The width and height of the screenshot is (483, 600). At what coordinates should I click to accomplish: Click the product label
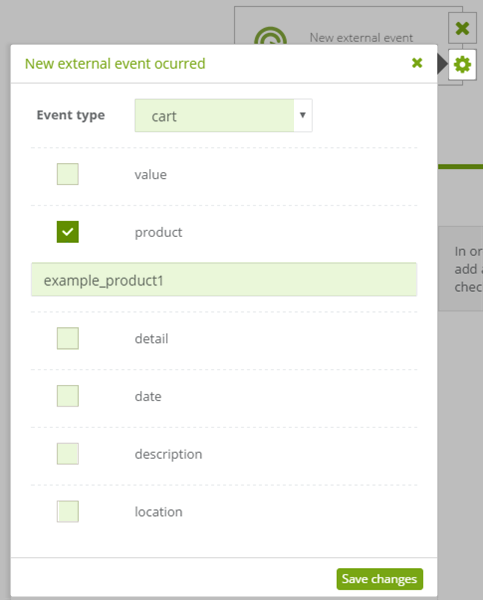tap(158, 232)
